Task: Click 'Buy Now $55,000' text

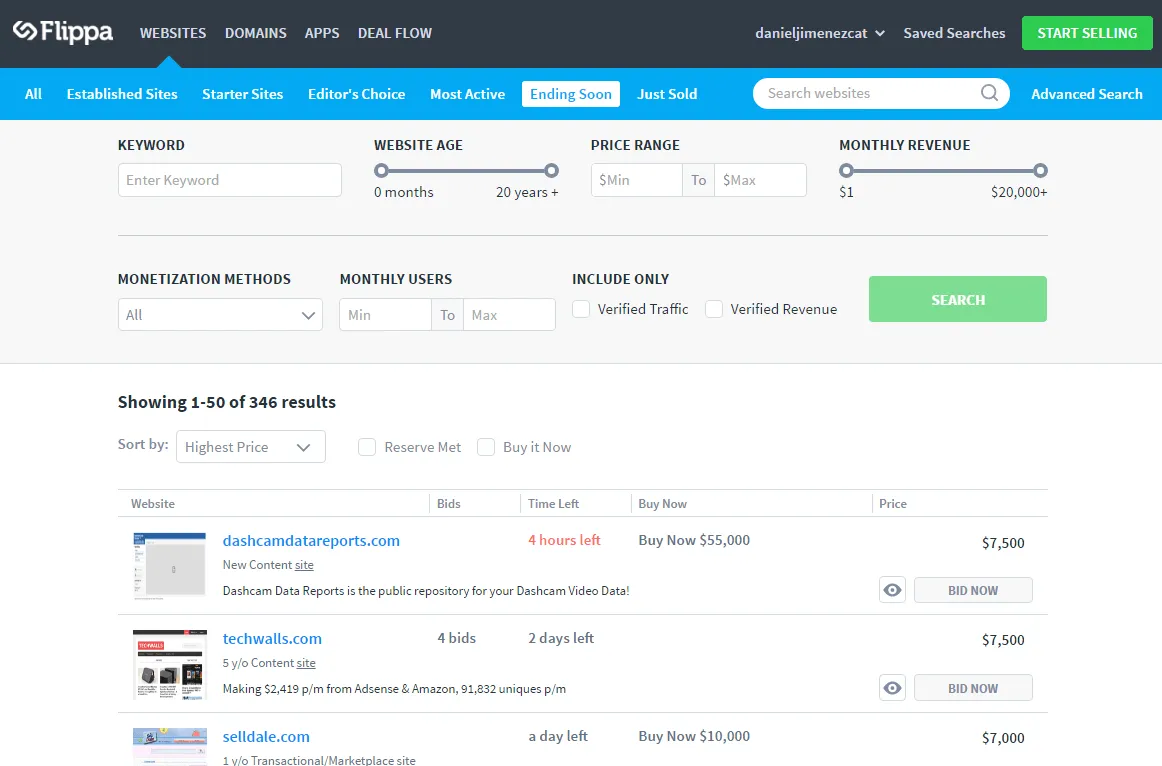Action: (x=694, y=540)
